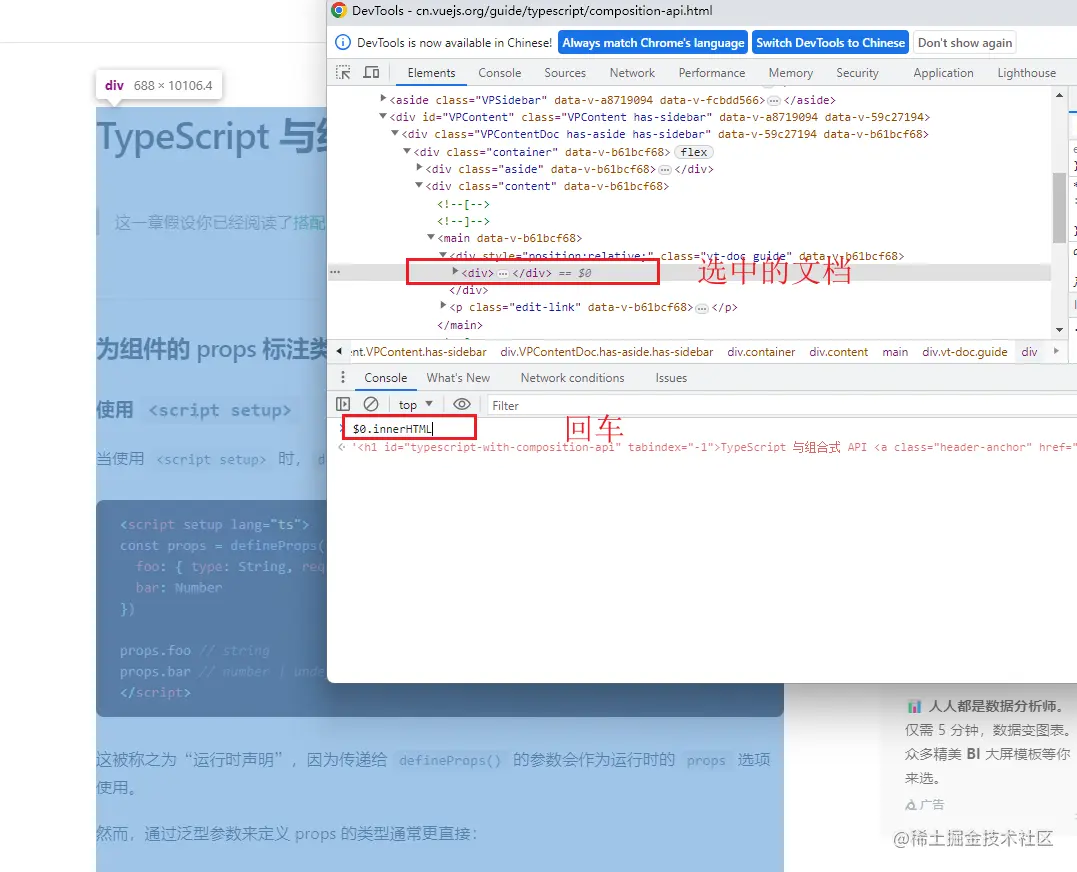Select the last div breadcrumb
This screenshot has width=1077, height=872.
coord(1029,352)
